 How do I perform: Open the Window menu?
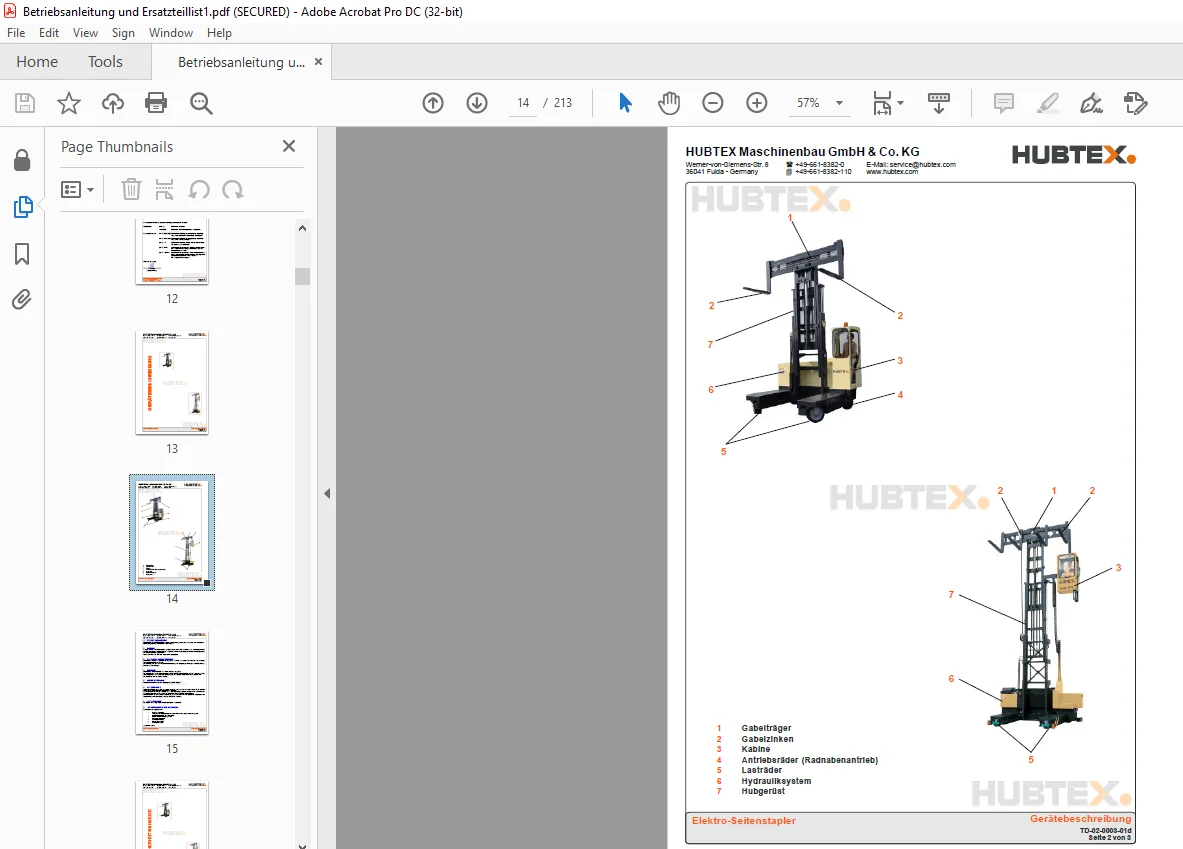click(x=171, y=32)
